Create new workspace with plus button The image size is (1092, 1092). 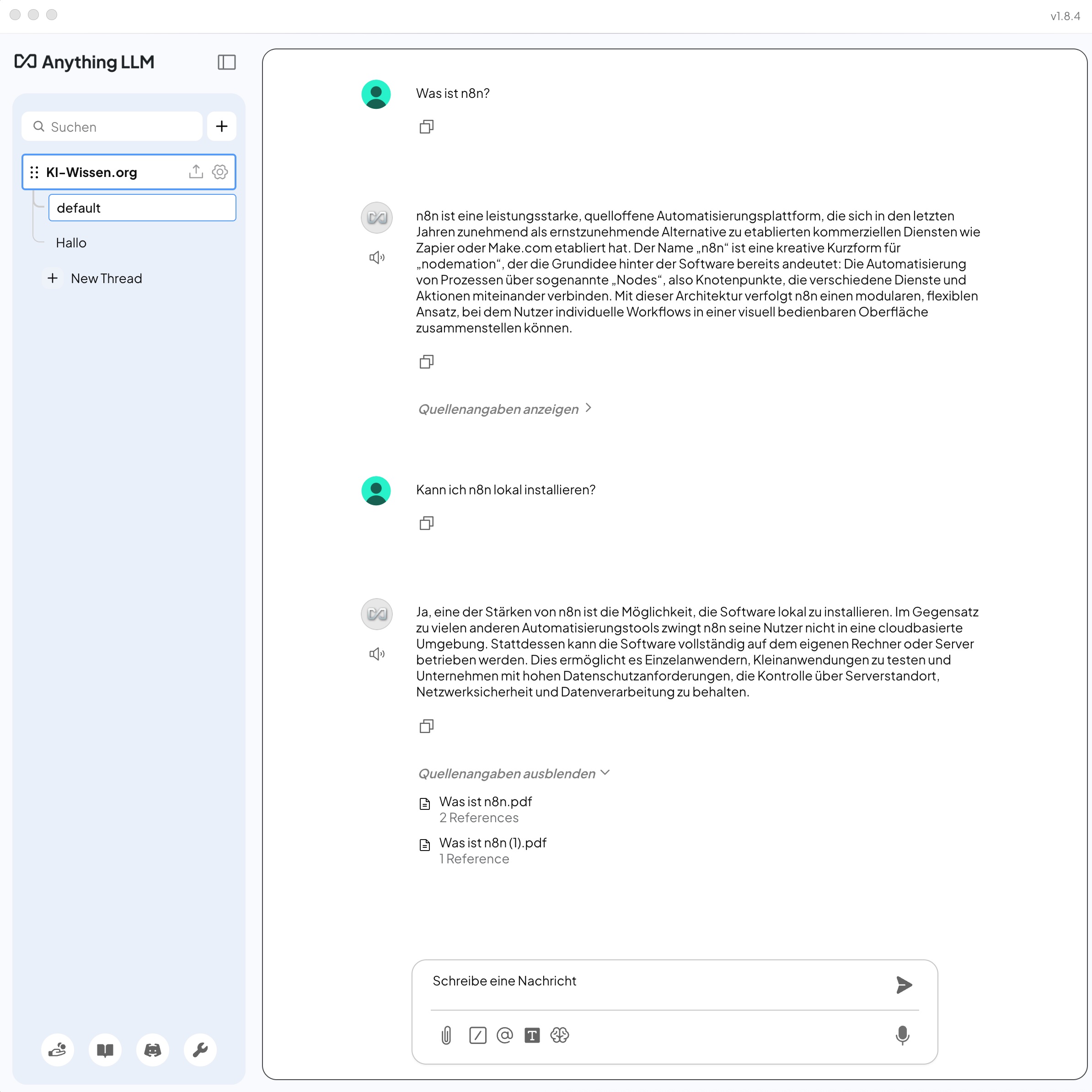222,126
